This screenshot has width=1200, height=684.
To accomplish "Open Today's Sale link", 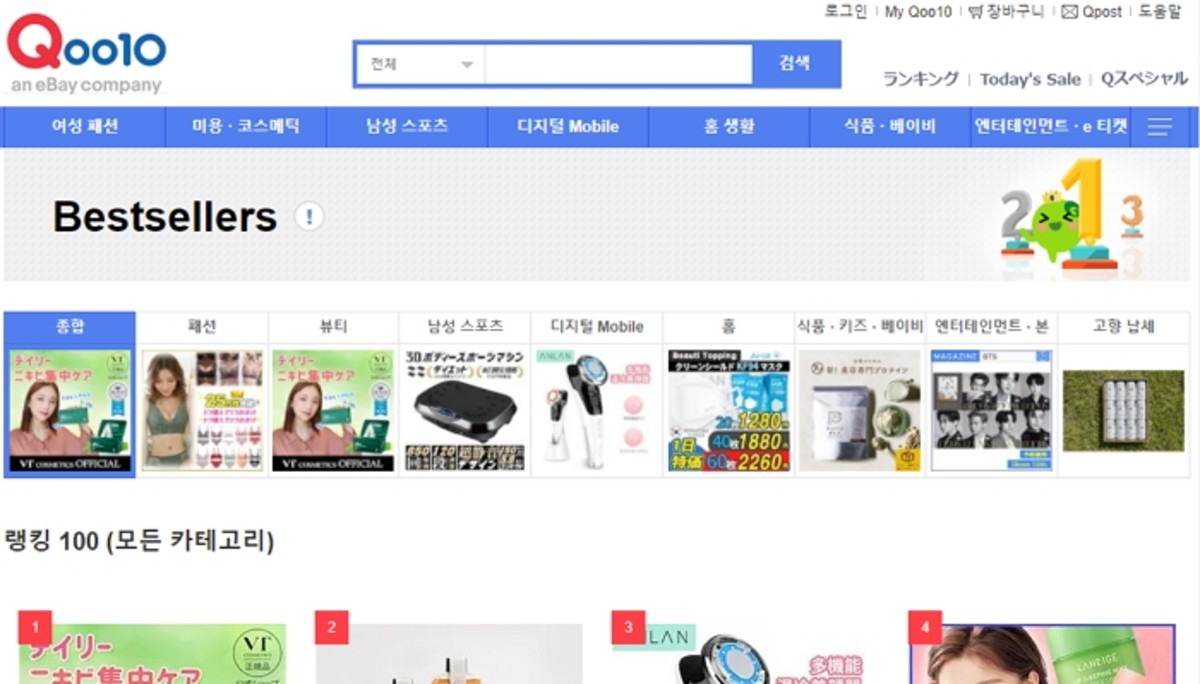I will pos(1029,79).
